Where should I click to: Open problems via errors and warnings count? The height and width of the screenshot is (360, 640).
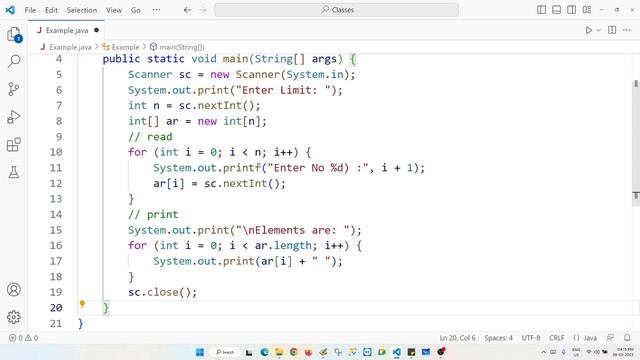[x=24, y=338]
